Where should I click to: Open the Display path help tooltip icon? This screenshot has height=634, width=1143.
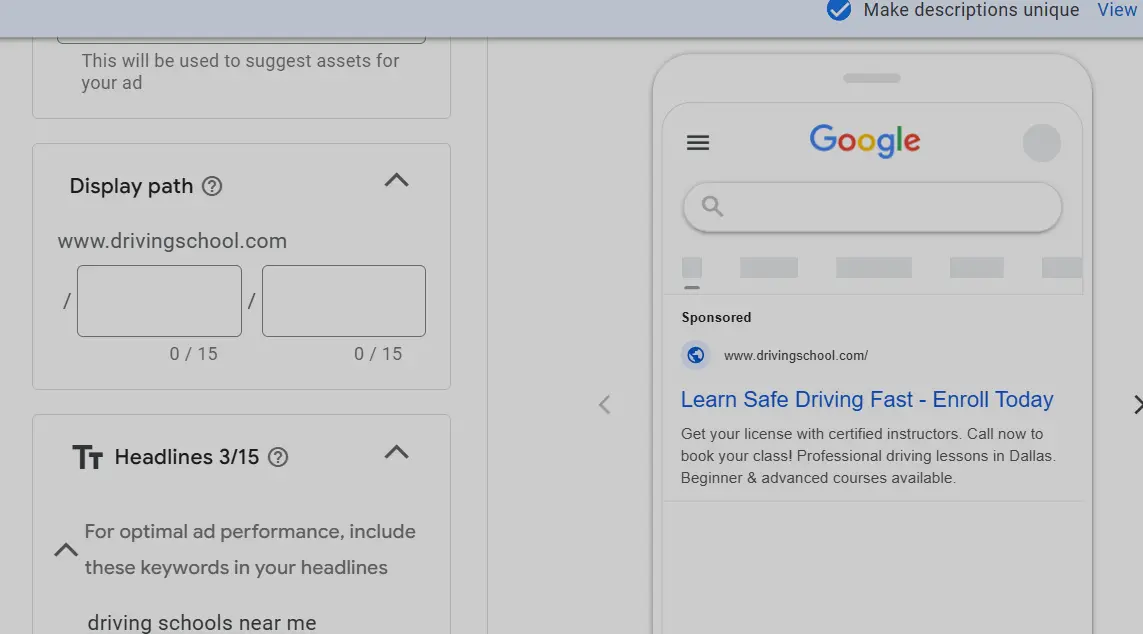click(211, 185)
